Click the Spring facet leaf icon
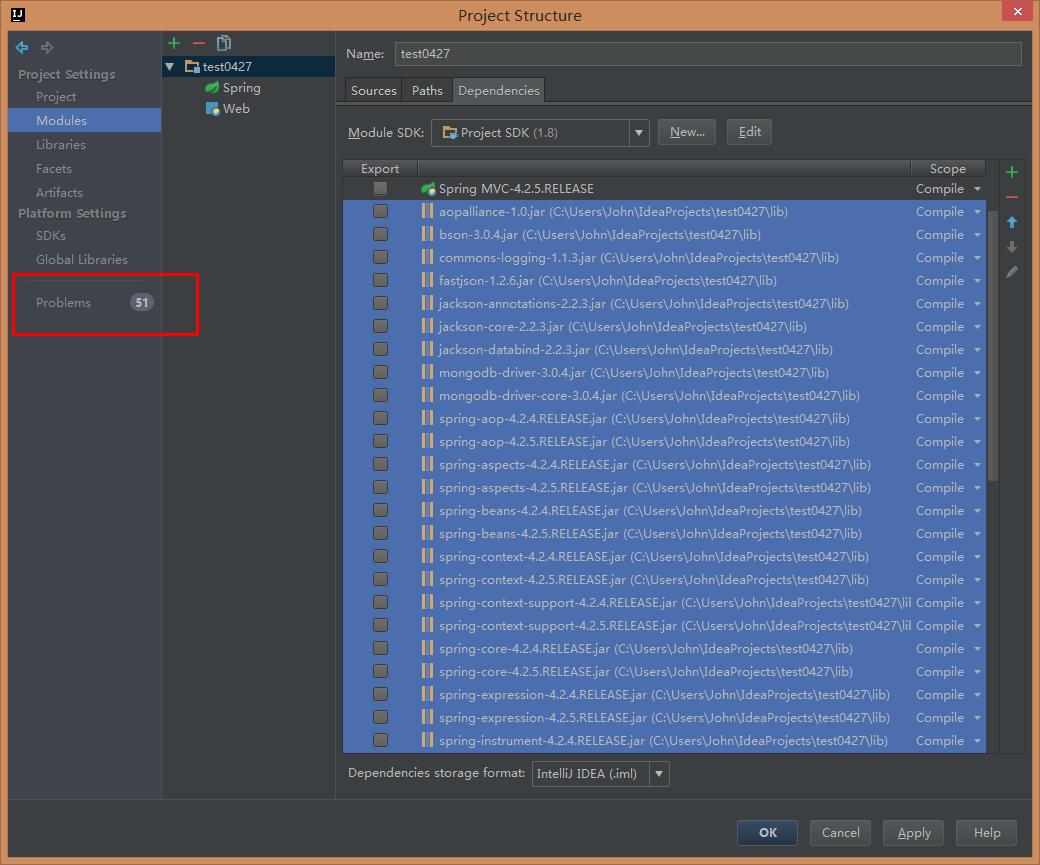This screenshot has height=865, width=1040. pyautogui.click(x=212, y=88)
